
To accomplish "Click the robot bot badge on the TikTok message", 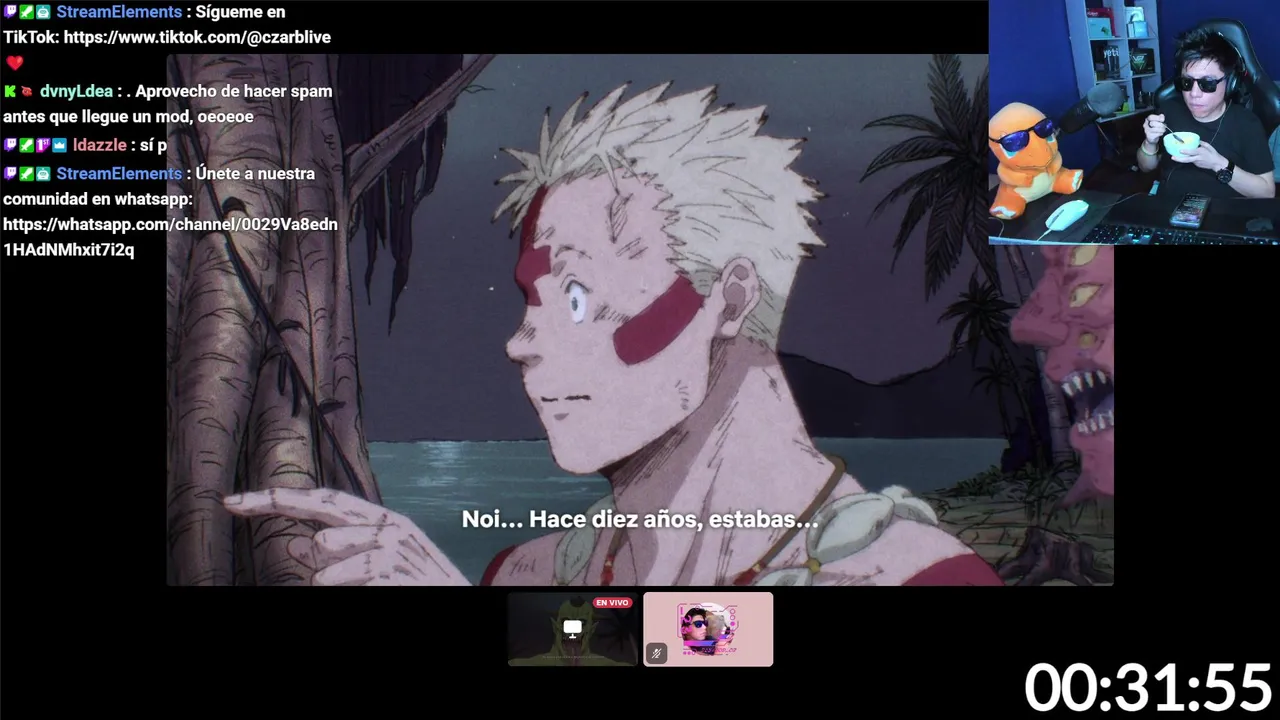I will point(43,12).
